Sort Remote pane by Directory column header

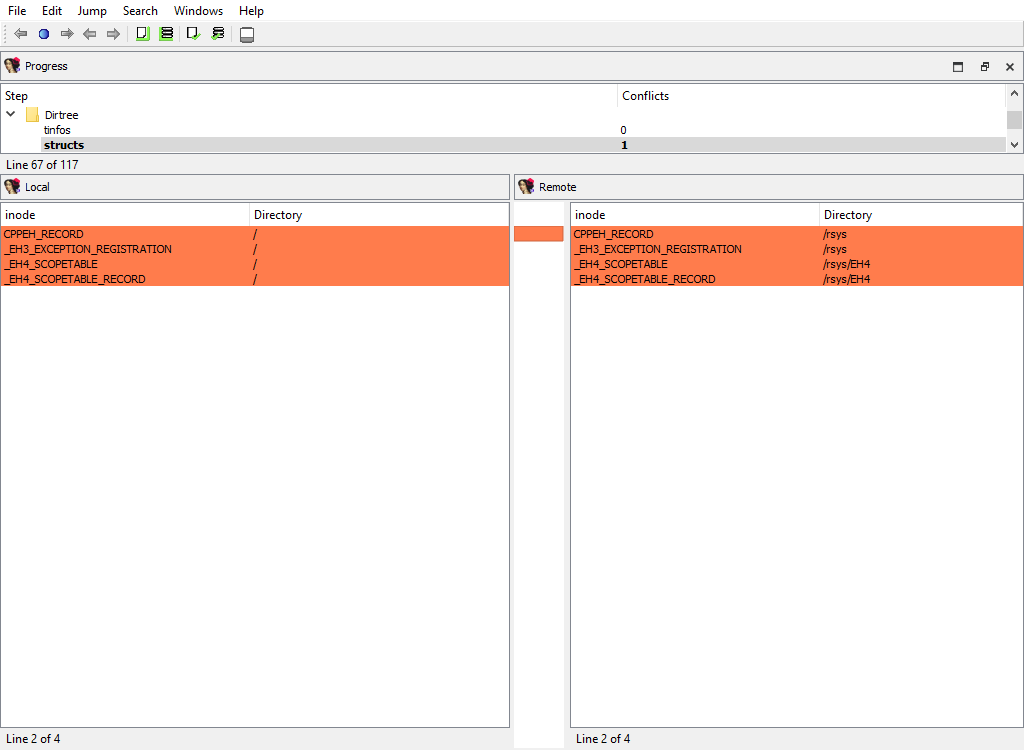coord(847,215)
